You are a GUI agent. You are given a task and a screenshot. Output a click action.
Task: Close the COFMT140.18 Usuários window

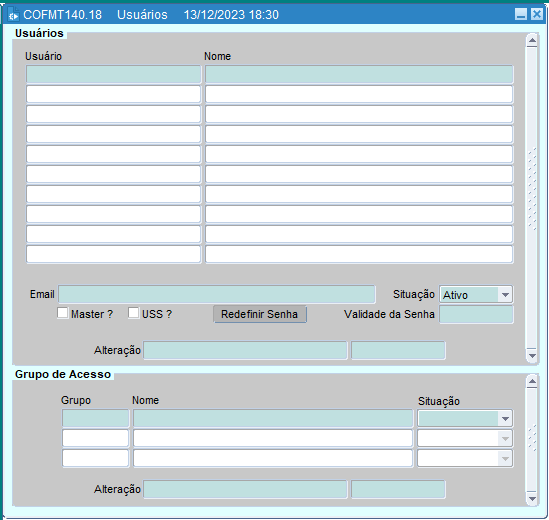click(536, 14)
